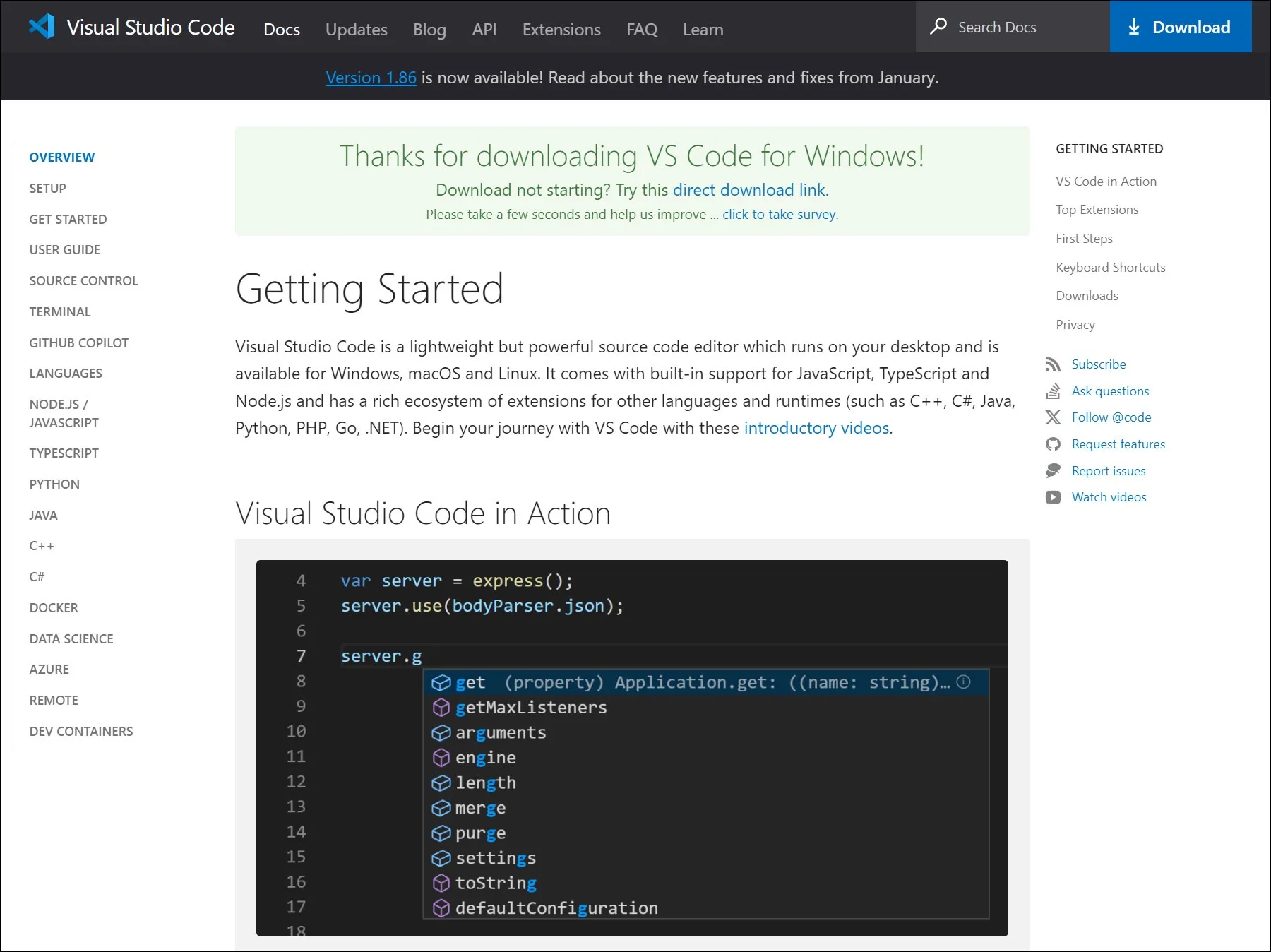Open GITHUB COPILOT sidebar section
This screenshot has height=952, width=1271.
79,343
